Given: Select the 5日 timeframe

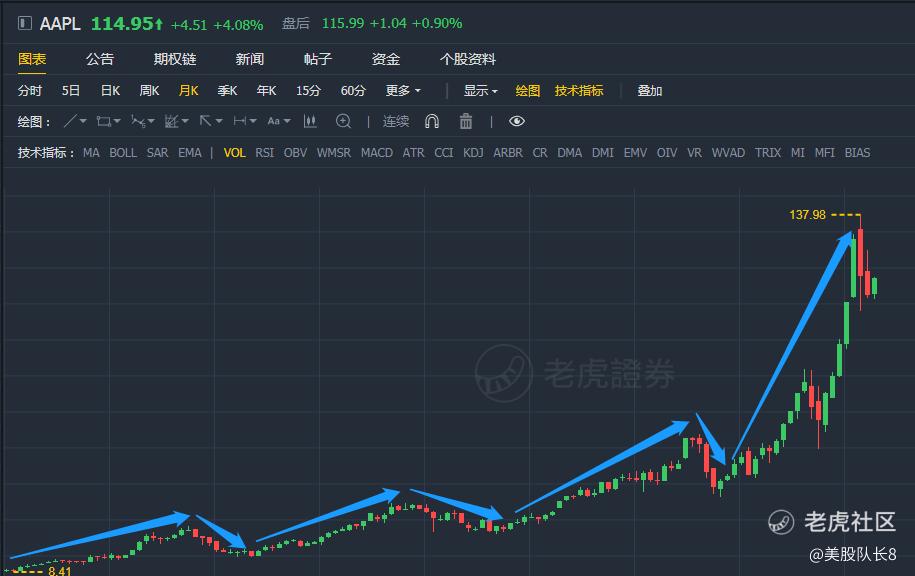Looking at the screenshot, I should point(71,90).
